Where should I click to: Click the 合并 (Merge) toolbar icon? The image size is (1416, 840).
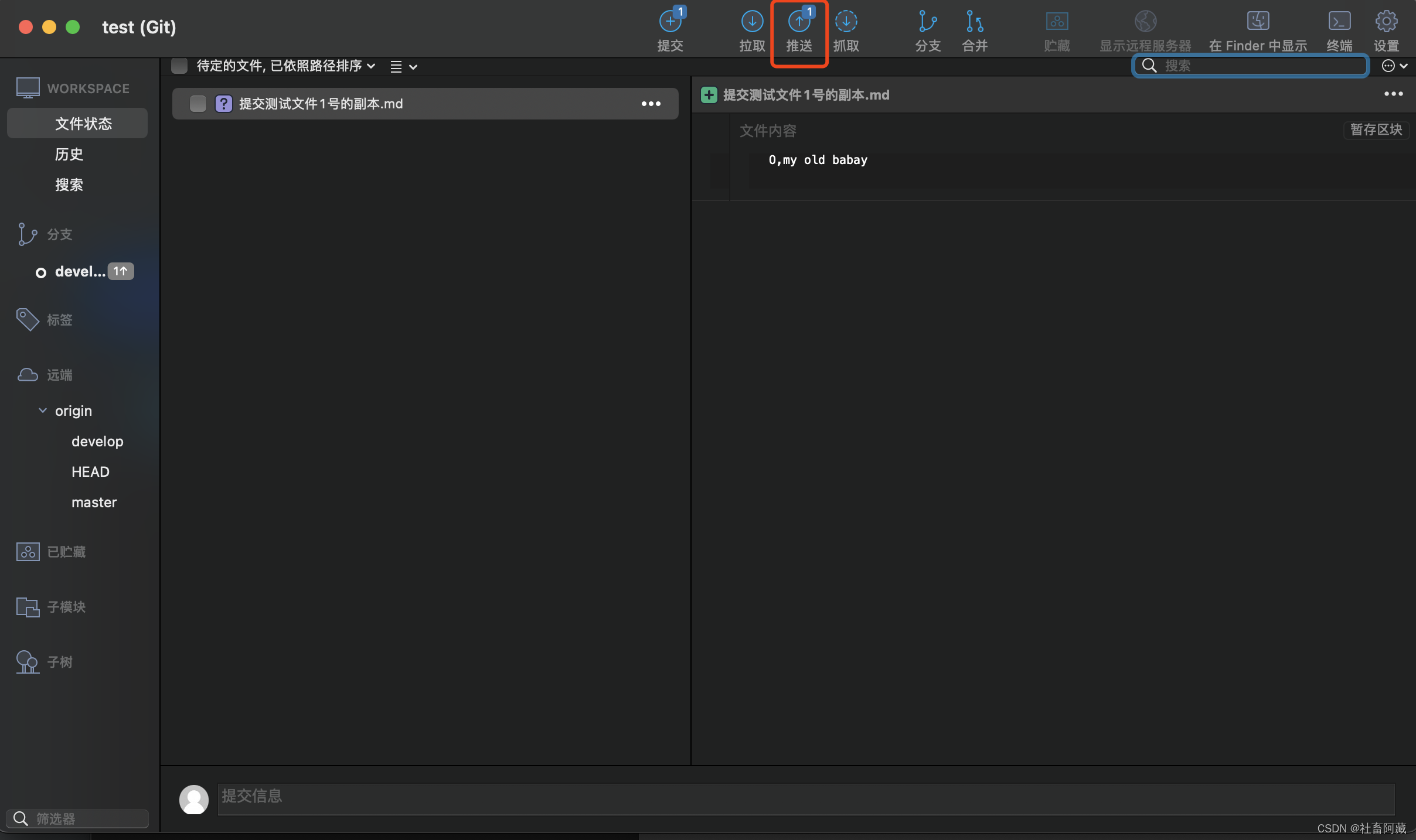pyautogui.click(x=975, y=22)
